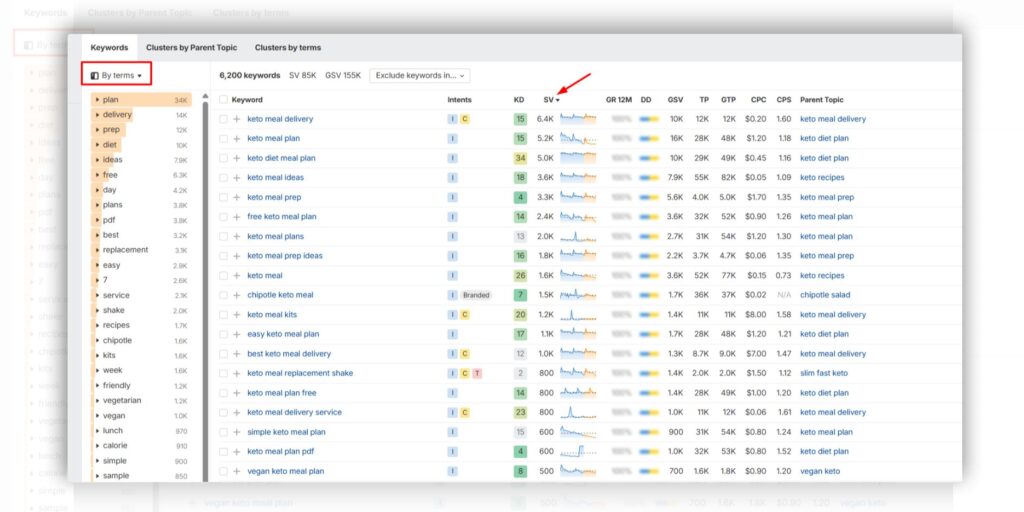Open the 'Clusters by Parent Topic' tab
The width and height of the screenshot is (1024, 512).
[x=191, y=48]
